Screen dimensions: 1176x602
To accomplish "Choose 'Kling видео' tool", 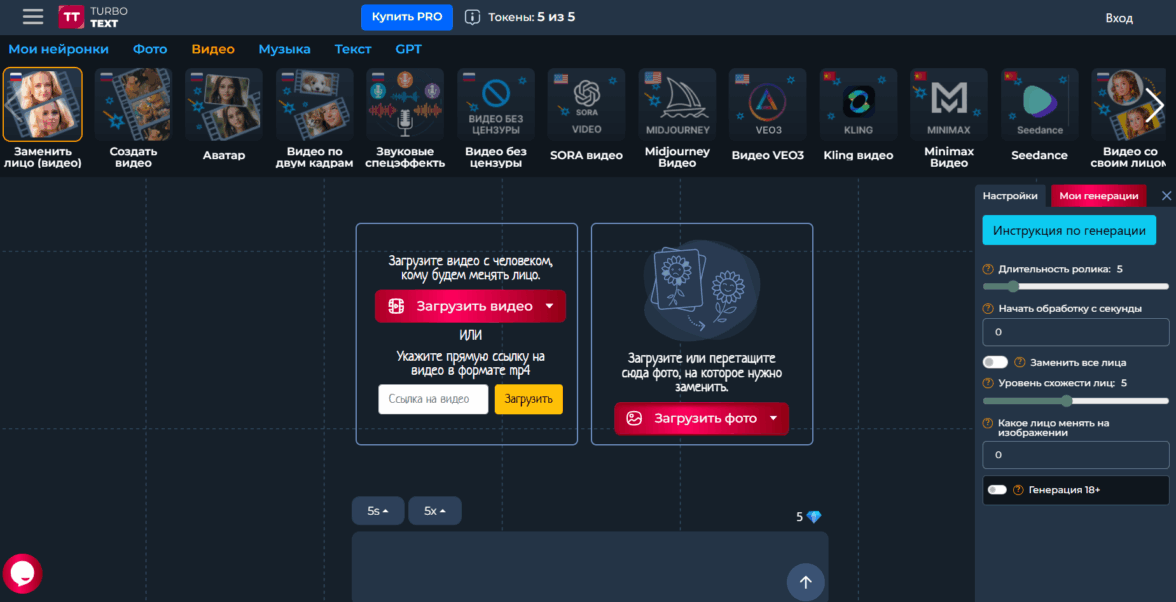I will 858,115.
